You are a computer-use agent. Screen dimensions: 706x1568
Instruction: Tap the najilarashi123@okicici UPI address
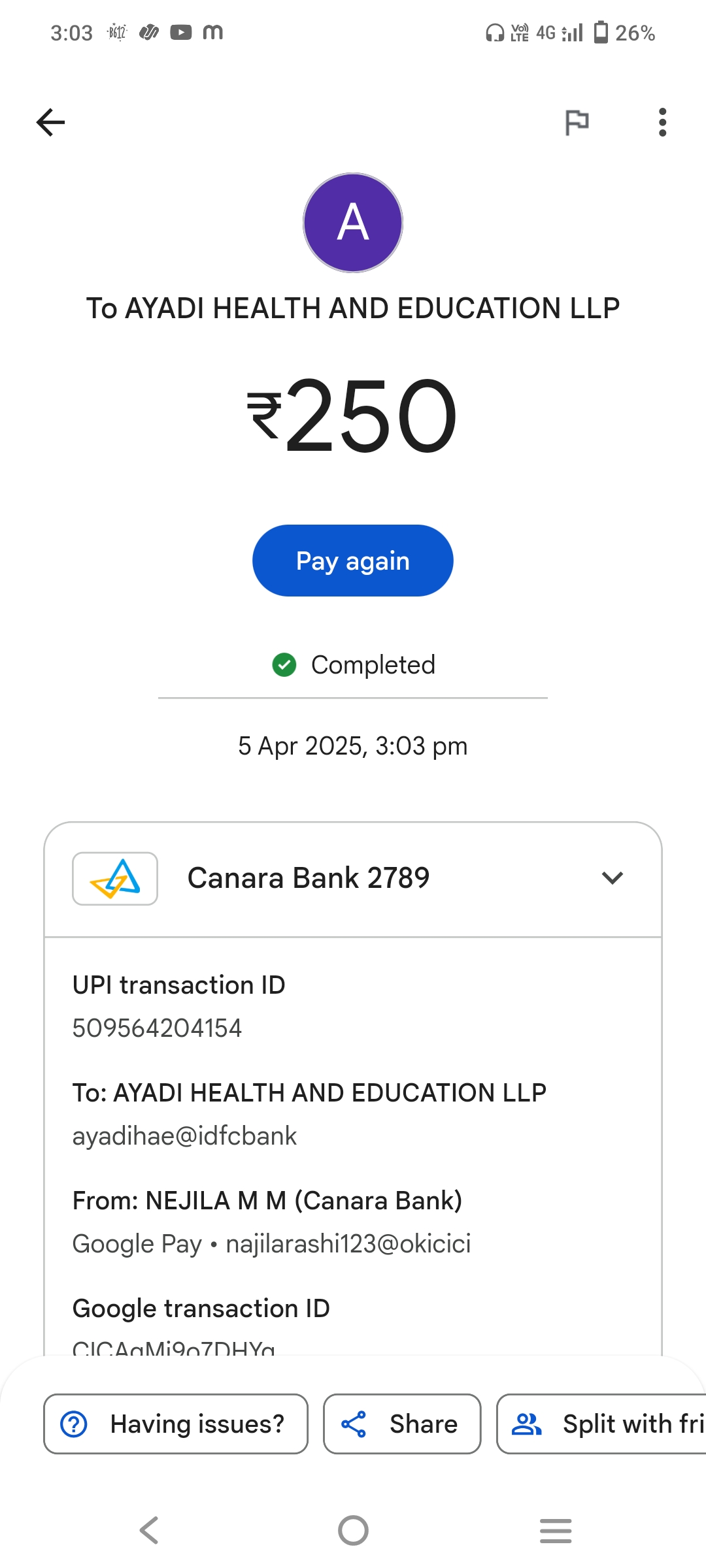click(348, 1244)
